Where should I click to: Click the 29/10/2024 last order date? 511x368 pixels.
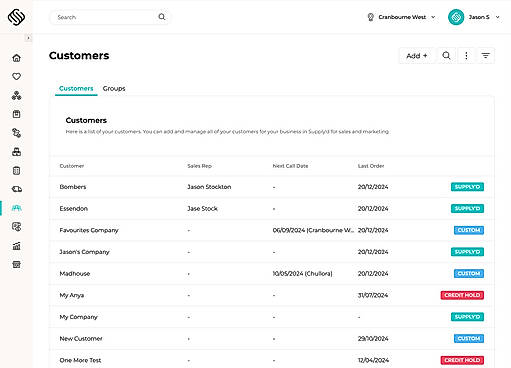click(373, 338)
